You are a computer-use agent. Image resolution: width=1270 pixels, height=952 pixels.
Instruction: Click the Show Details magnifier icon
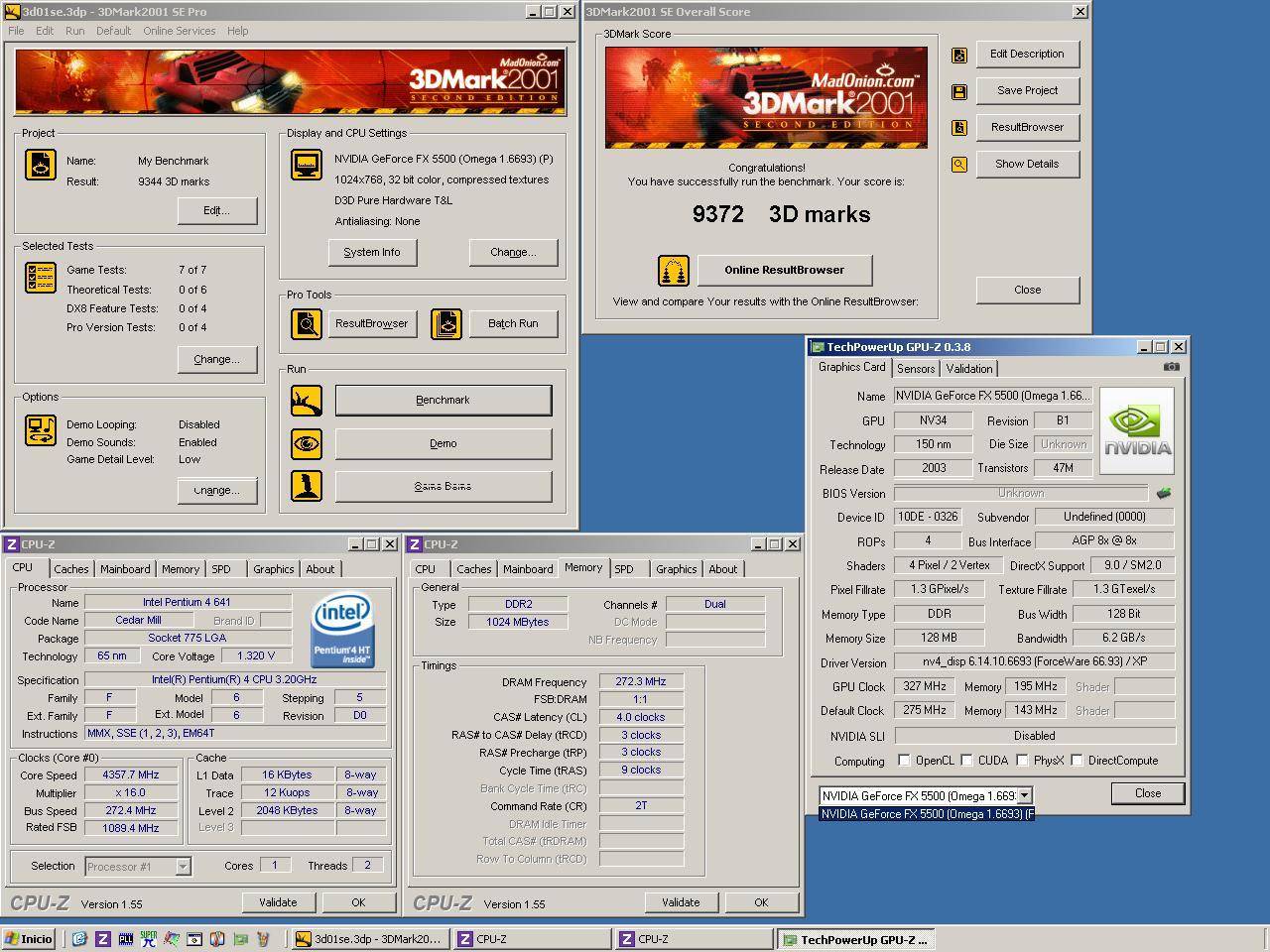click(959, 165)
